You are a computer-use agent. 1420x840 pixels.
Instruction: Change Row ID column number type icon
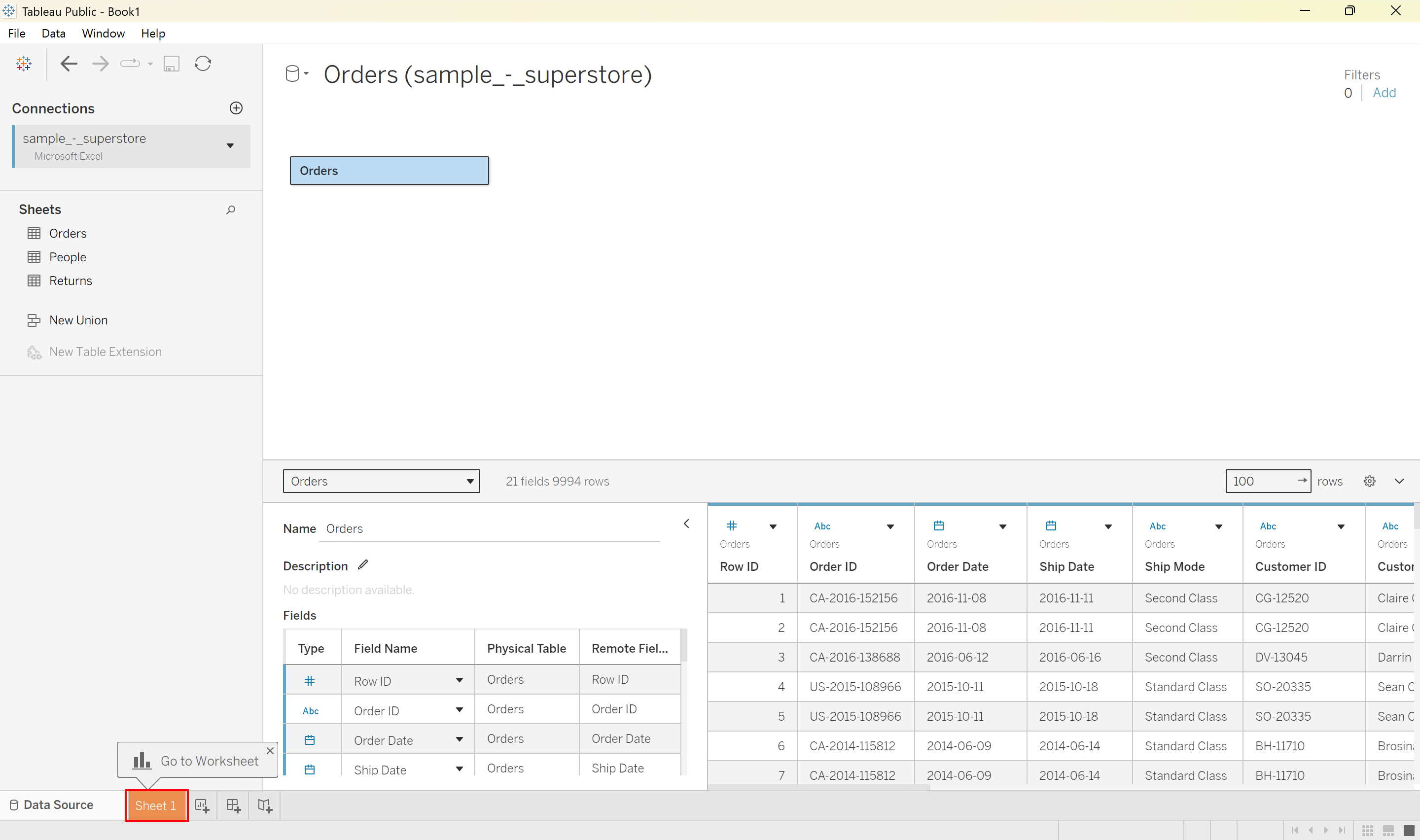(731, 526)
